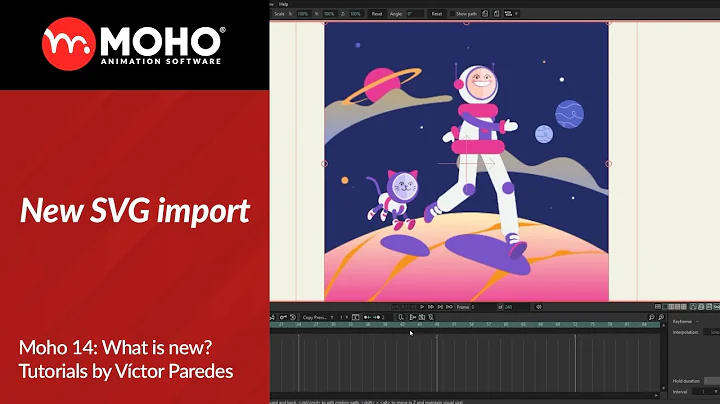Click the timeline scroll down arrow
This screenshot has width=720, height=404.
tap(663, 388)
